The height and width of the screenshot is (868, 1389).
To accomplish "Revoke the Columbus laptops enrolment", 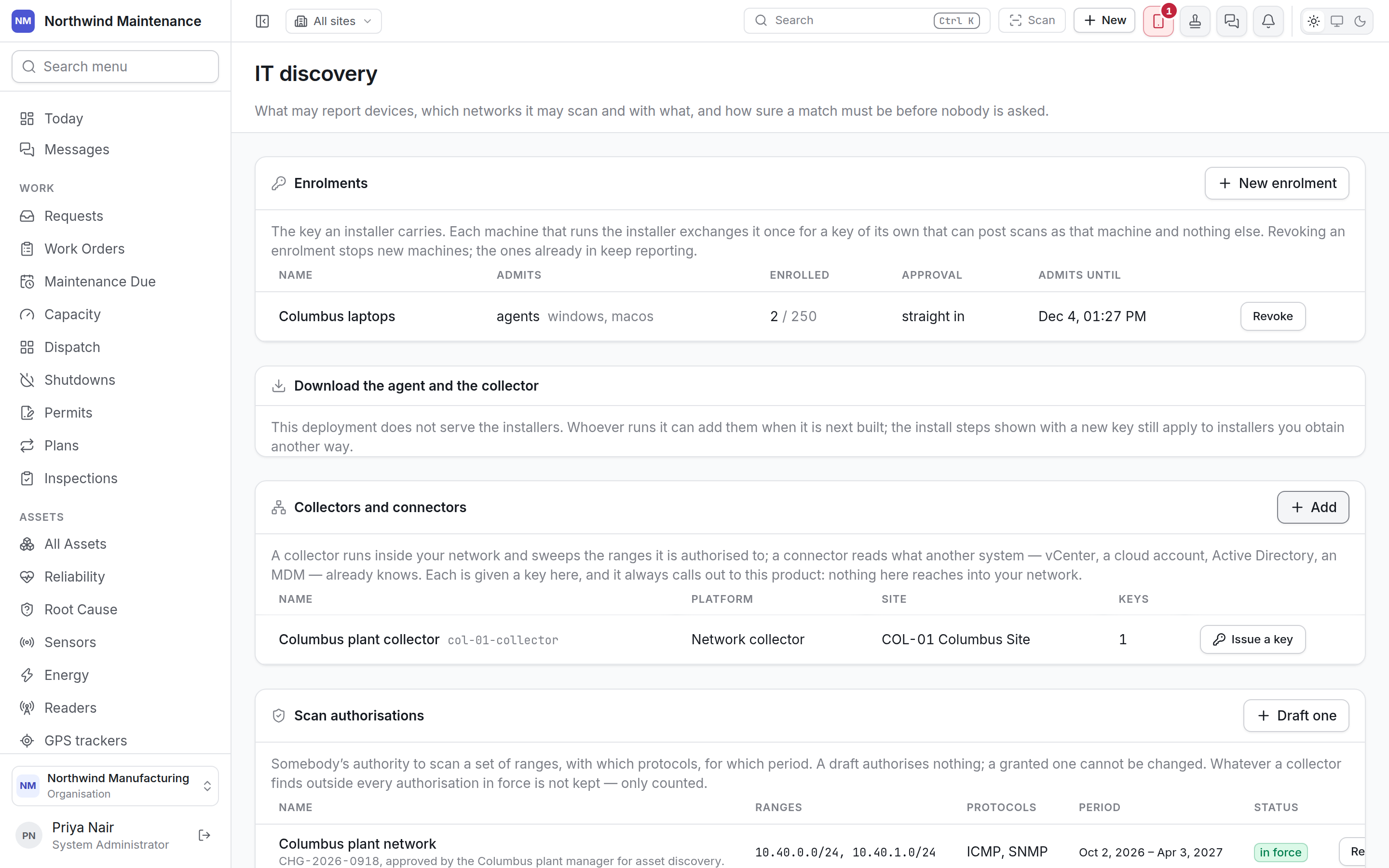I will click(1272, 316).
